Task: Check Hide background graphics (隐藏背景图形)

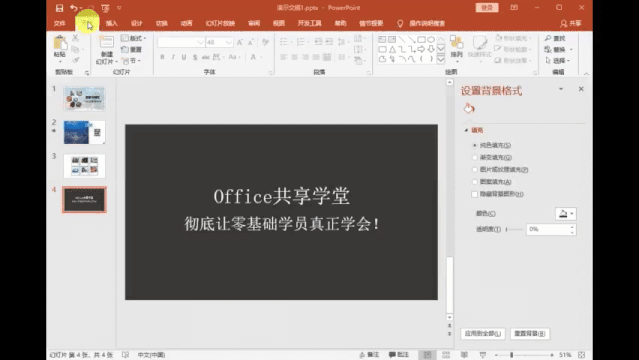Action: point(474,194)
